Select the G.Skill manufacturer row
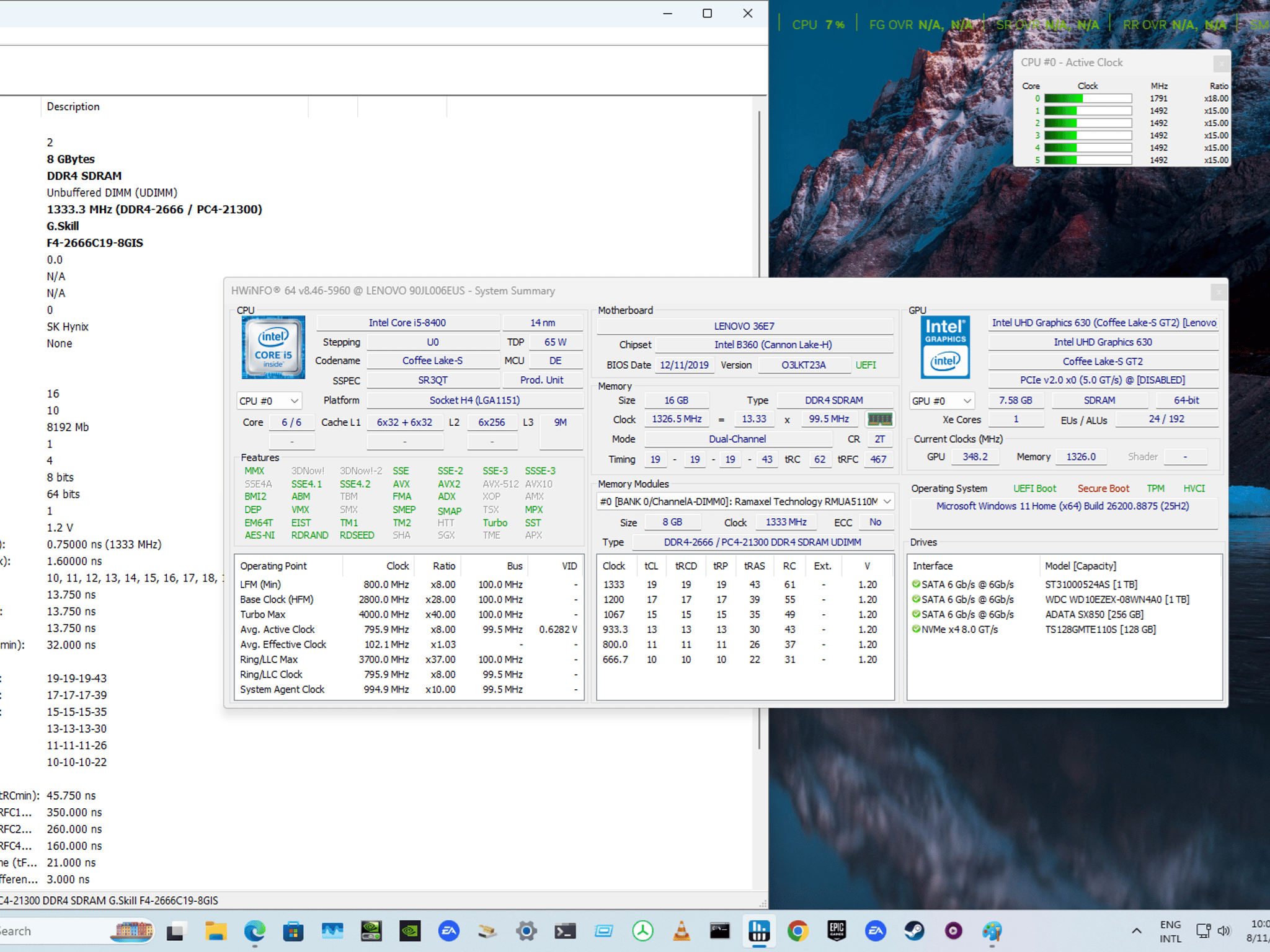Screen dimensions: 1270x952 [63, 226]
